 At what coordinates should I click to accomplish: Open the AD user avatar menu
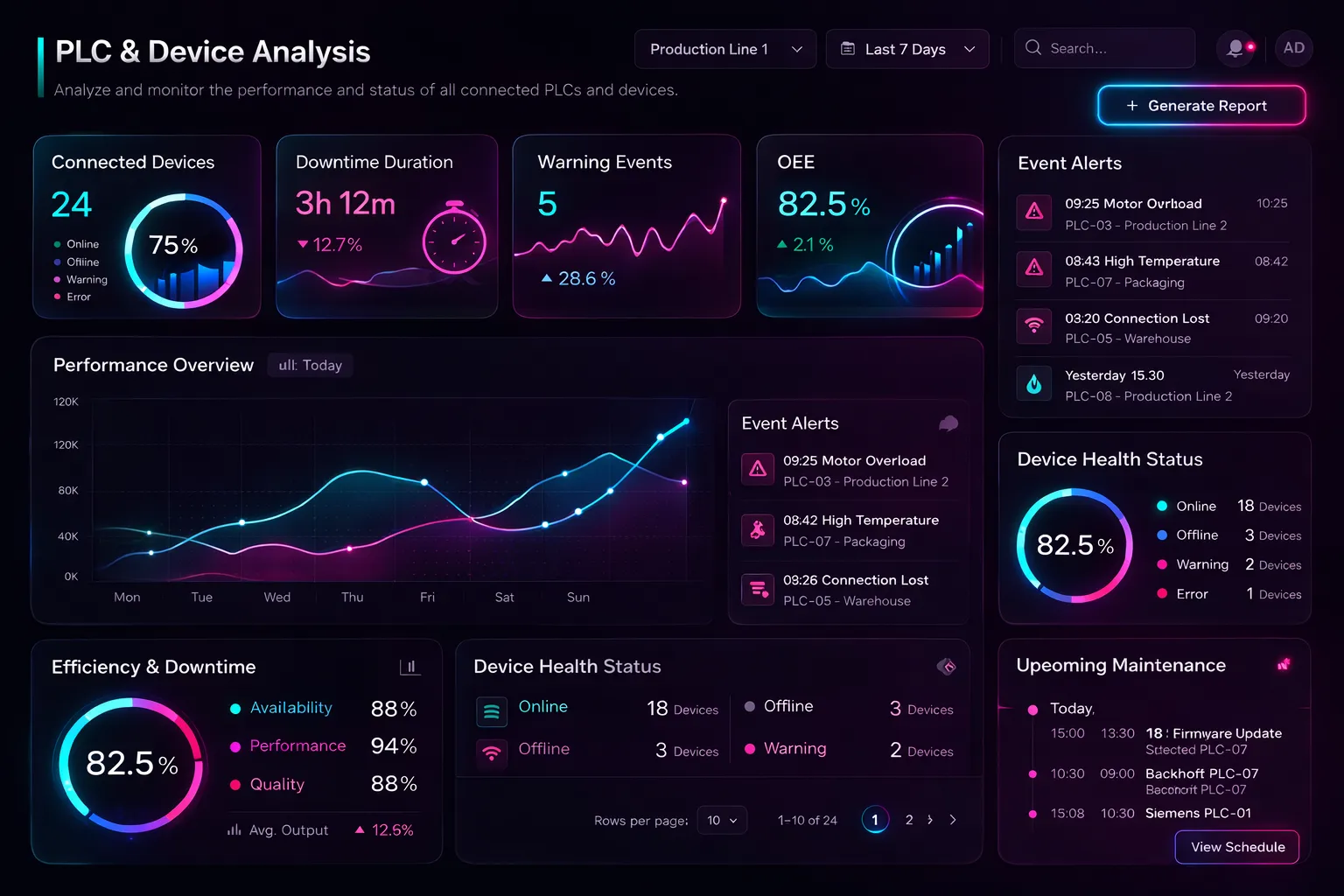[x=1294, y=48]
